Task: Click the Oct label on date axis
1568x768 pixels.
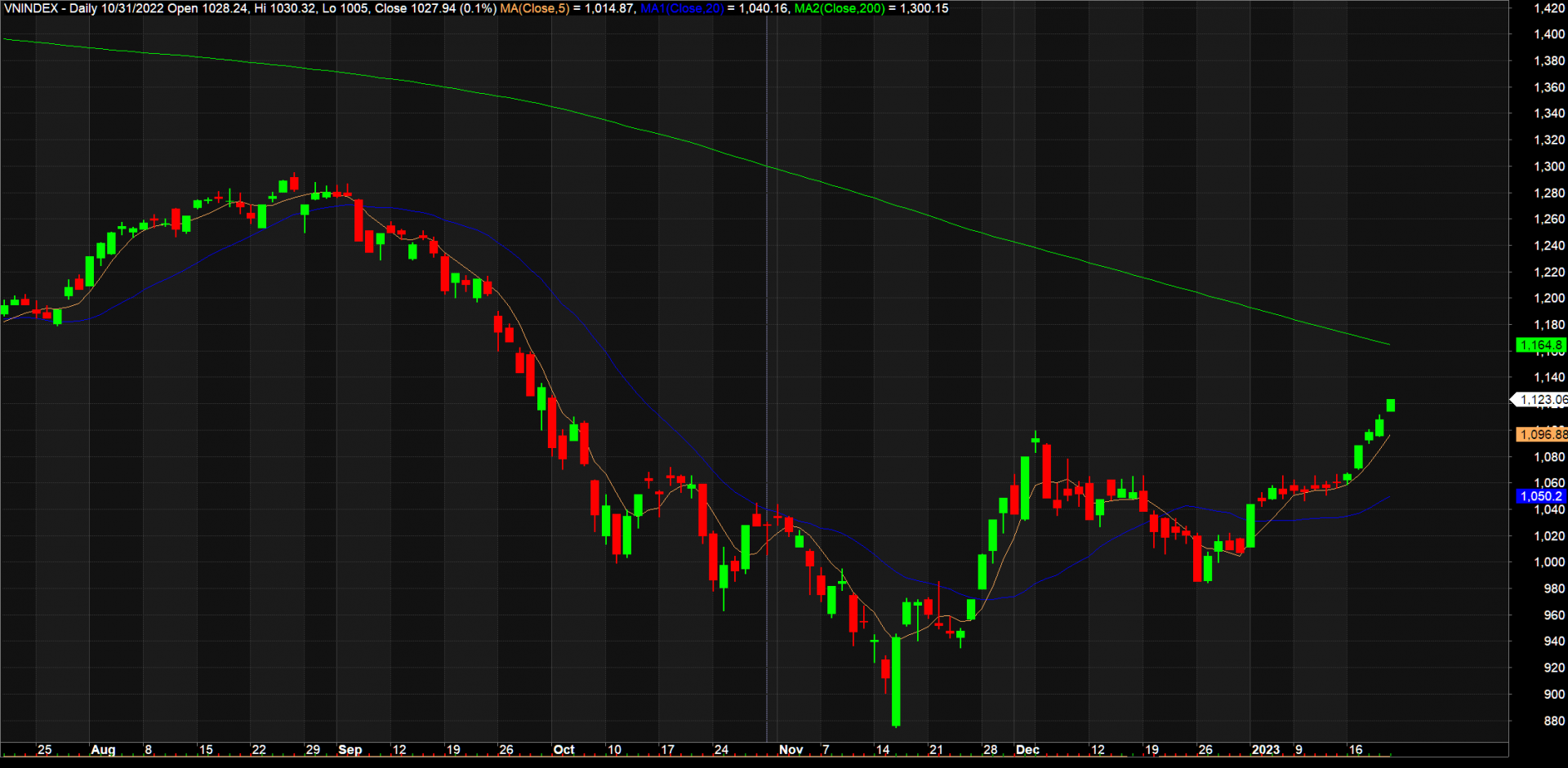Action: tap(563, 750)
